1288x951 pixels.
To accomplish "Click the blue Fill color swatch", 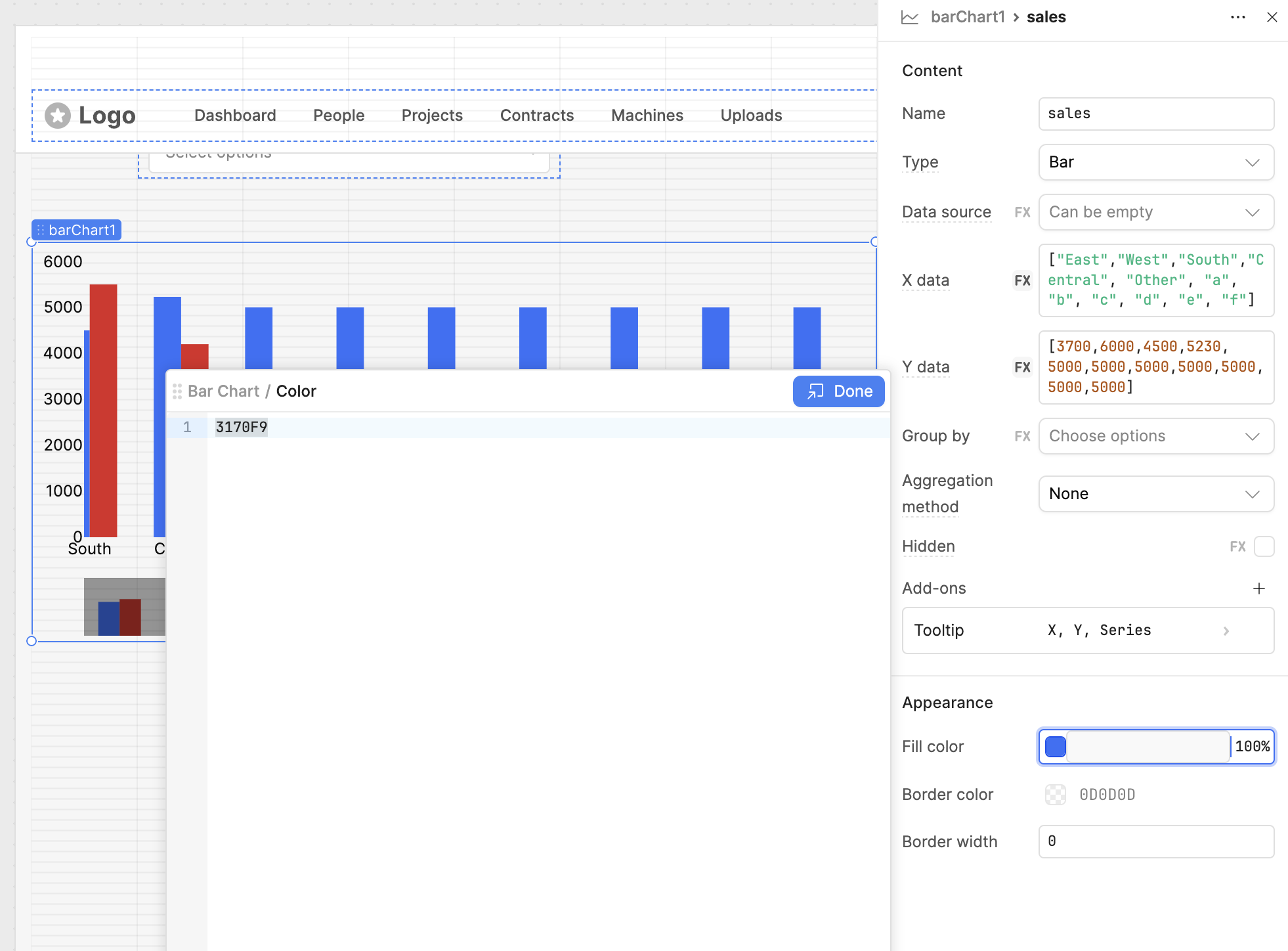I will coord(1055,747).
